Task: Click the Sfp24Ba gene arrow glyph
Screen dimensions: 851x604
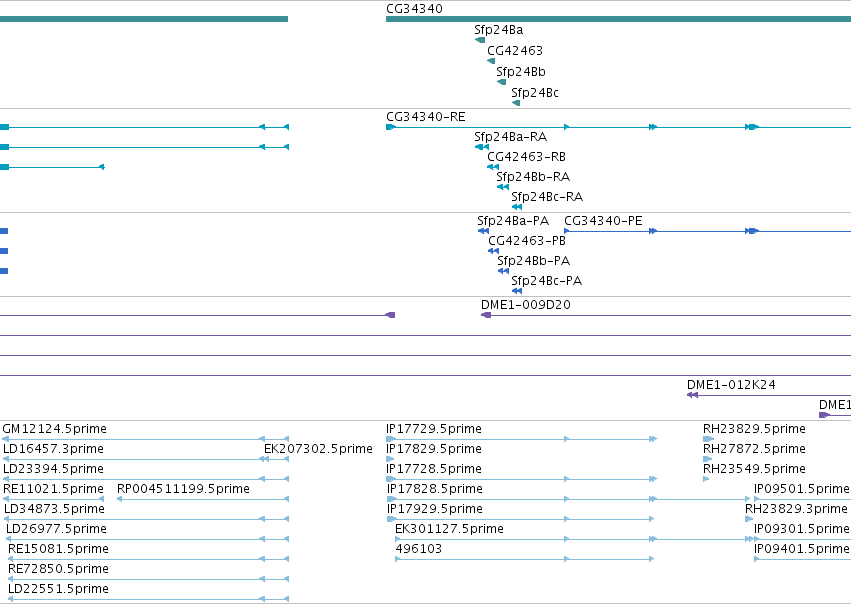Action: 480,40
